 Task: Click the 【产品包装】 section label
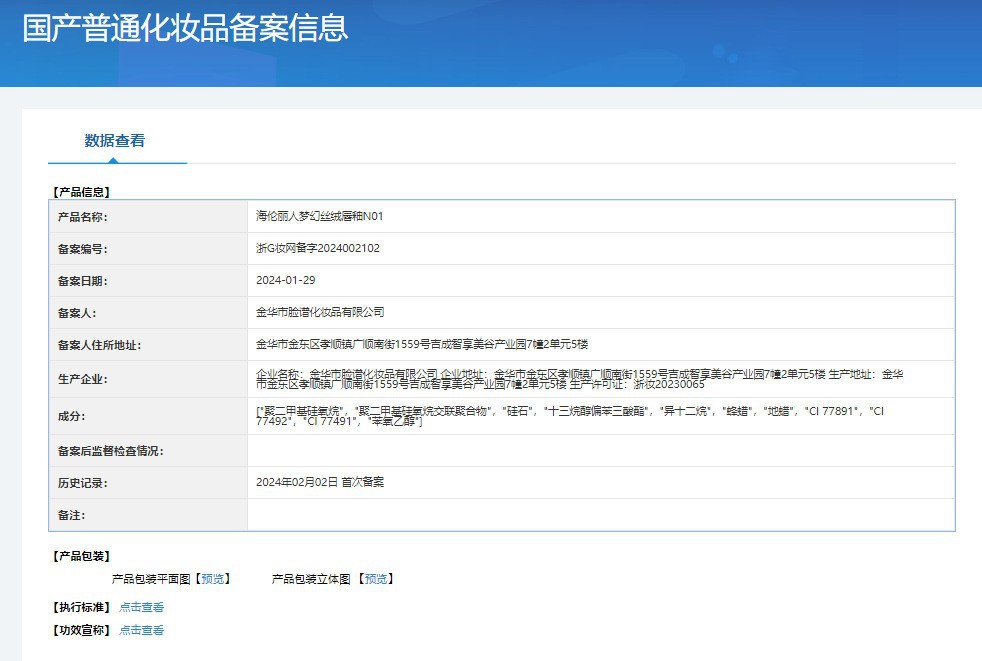pyautogui.click(x=88, y=556)
